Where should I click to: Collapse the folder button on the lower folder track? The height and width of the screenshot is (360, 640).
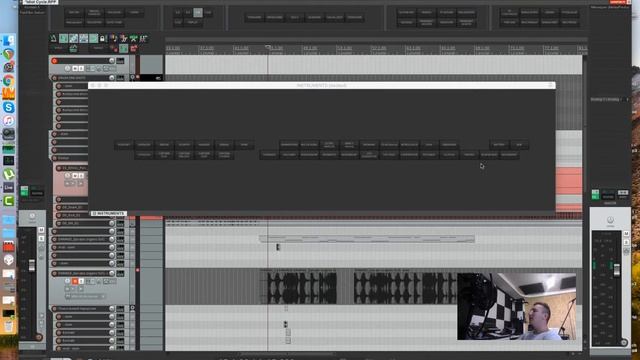(132, 308)
